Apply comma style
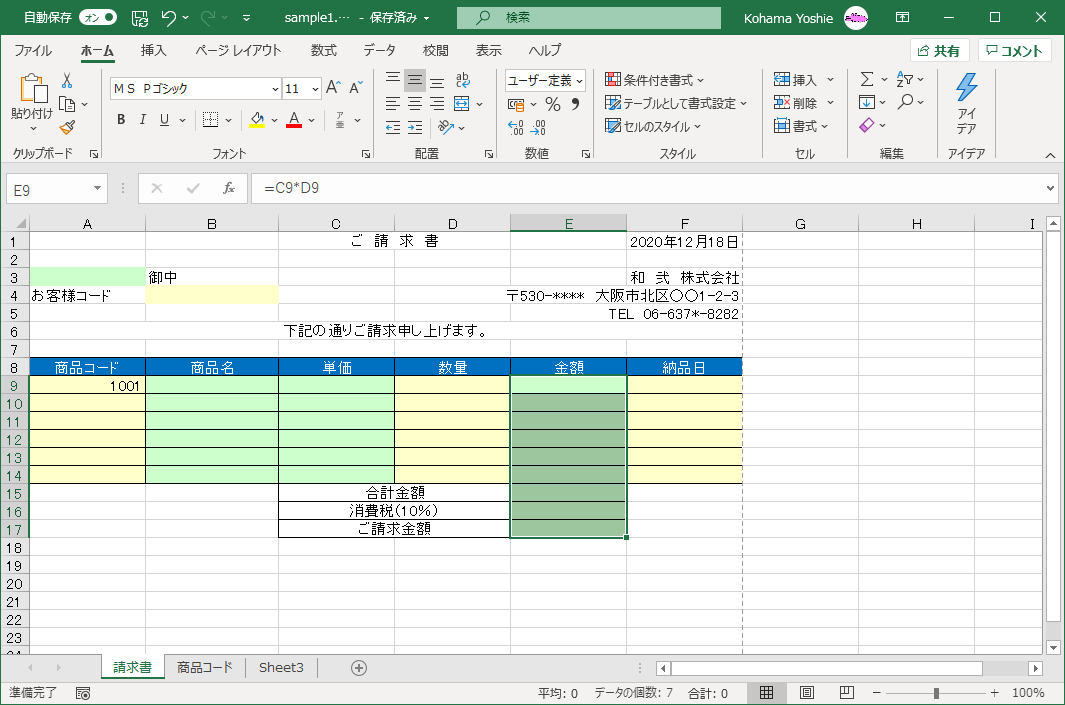The image size is (1065, 705). [x=575, y=104]
